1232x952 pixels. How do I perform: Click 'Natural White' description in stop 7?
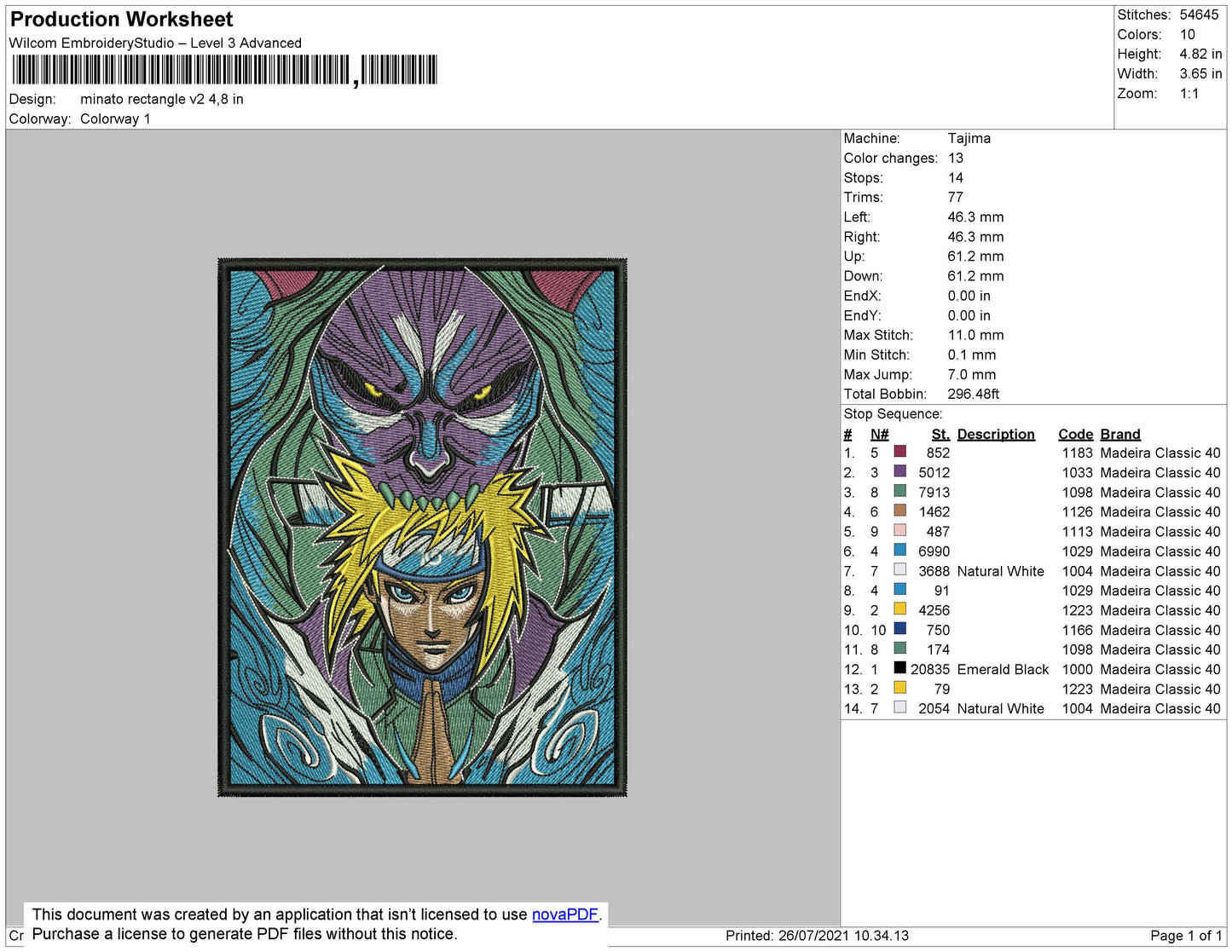(1000, 572)
